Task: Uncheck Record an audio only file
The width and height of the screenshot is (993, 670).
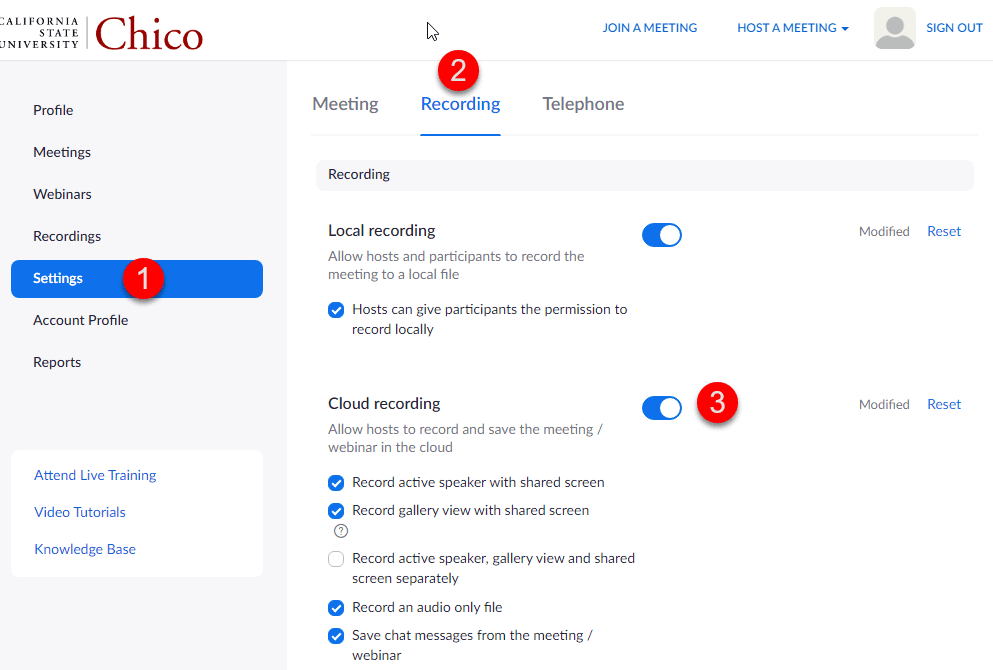Action: pyautogui.click(x=336, y=607)
